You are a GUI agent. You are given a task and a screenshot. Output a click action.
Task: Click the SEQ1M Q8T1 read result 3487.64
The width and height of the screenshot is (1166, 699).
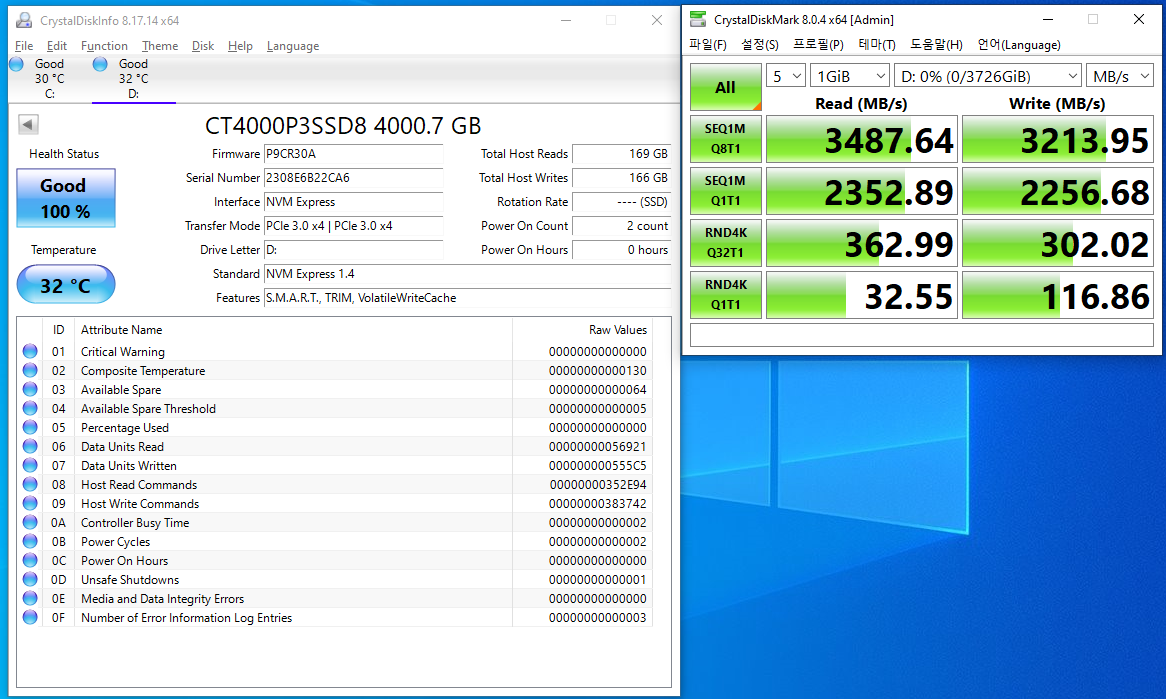tap(862, 138)
